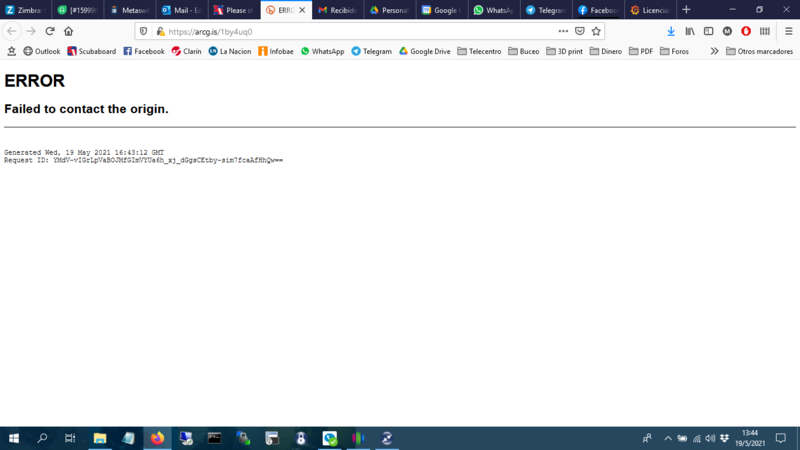Open a new tab with plus button

[686, 10]
